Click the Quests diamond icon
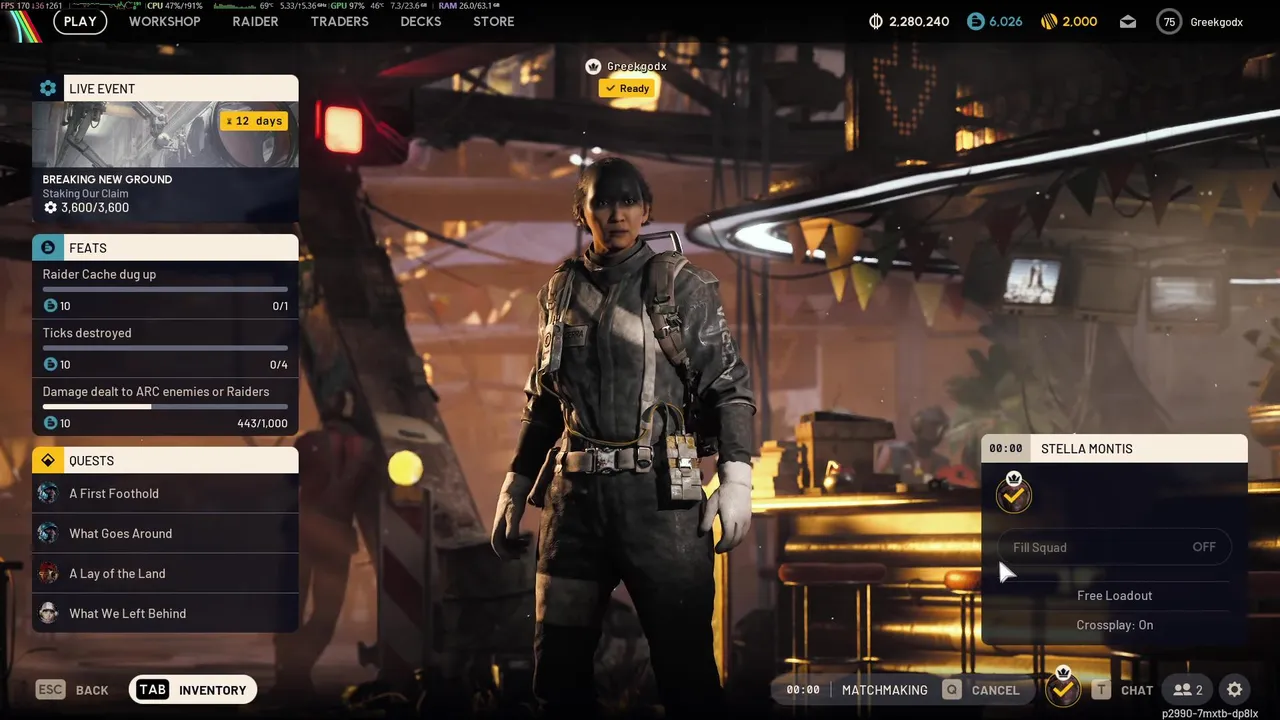This screenshot has width=1280, height=720. tap(48, 460)
